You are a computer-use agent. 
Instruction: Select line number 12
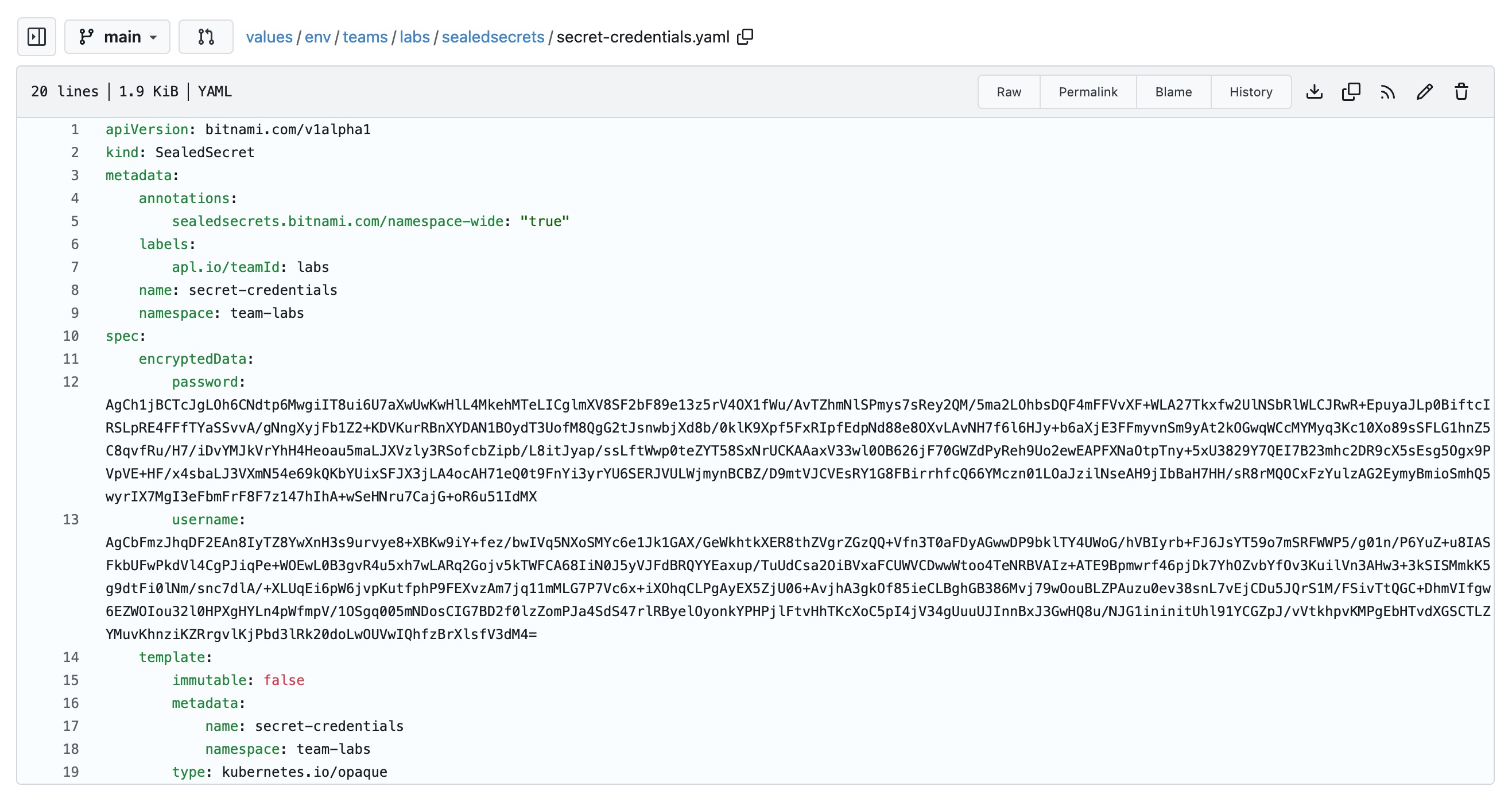click(x=71, y=381)
